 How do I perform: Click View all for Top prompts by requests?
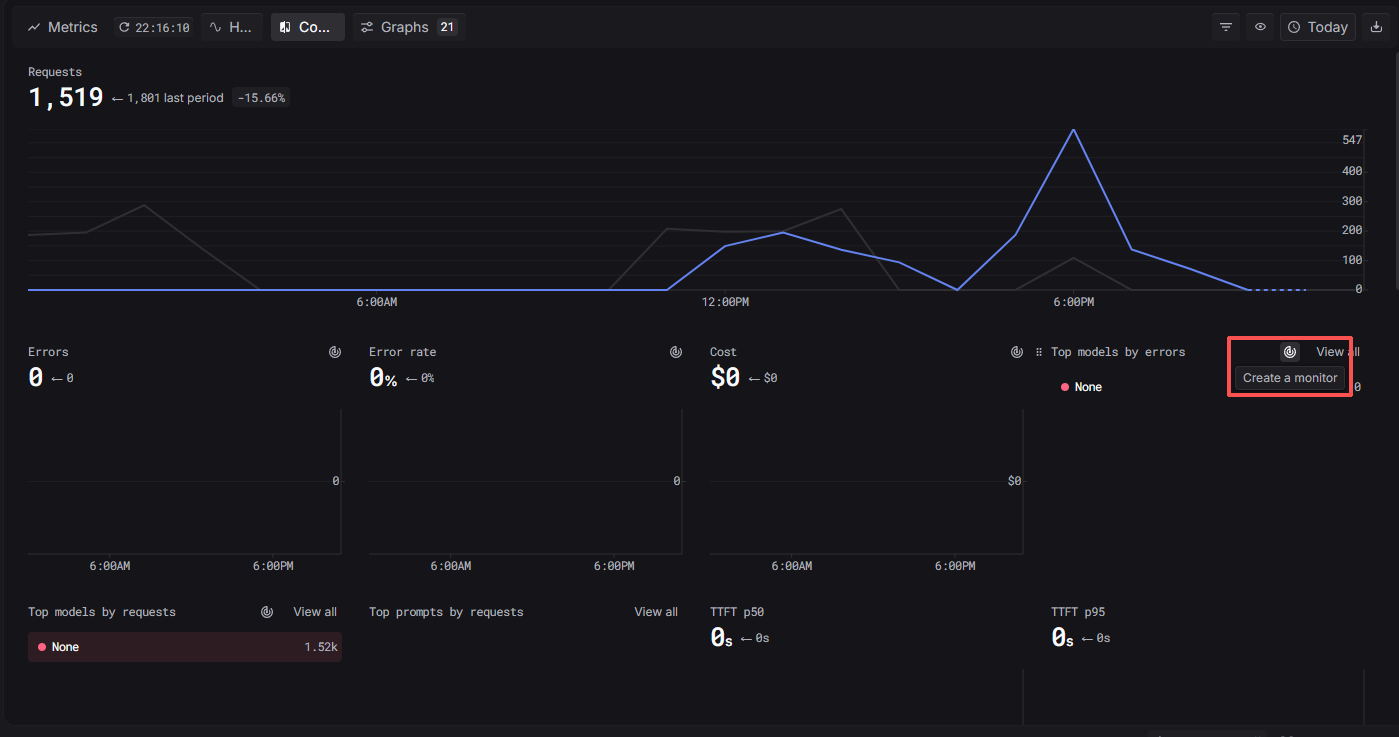(x=656, y=612)
